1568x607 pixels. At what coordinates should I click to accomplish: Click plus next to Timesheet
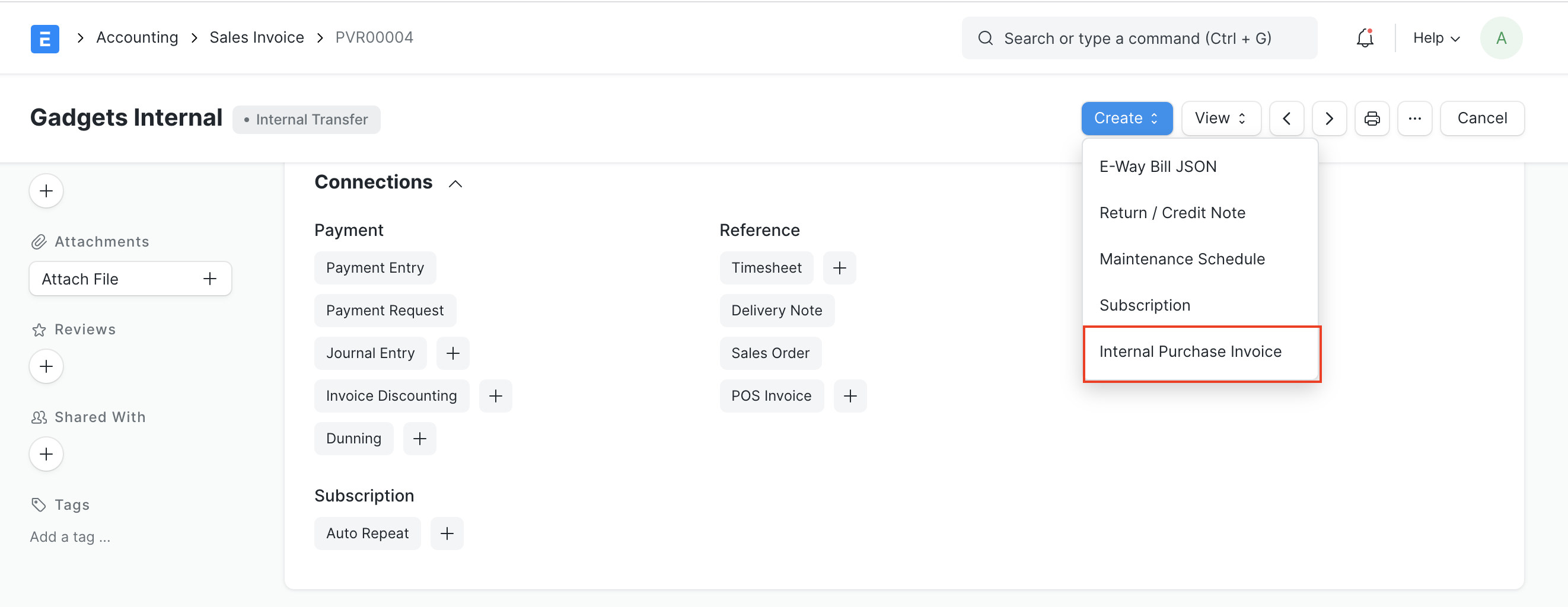click(839, 268)
